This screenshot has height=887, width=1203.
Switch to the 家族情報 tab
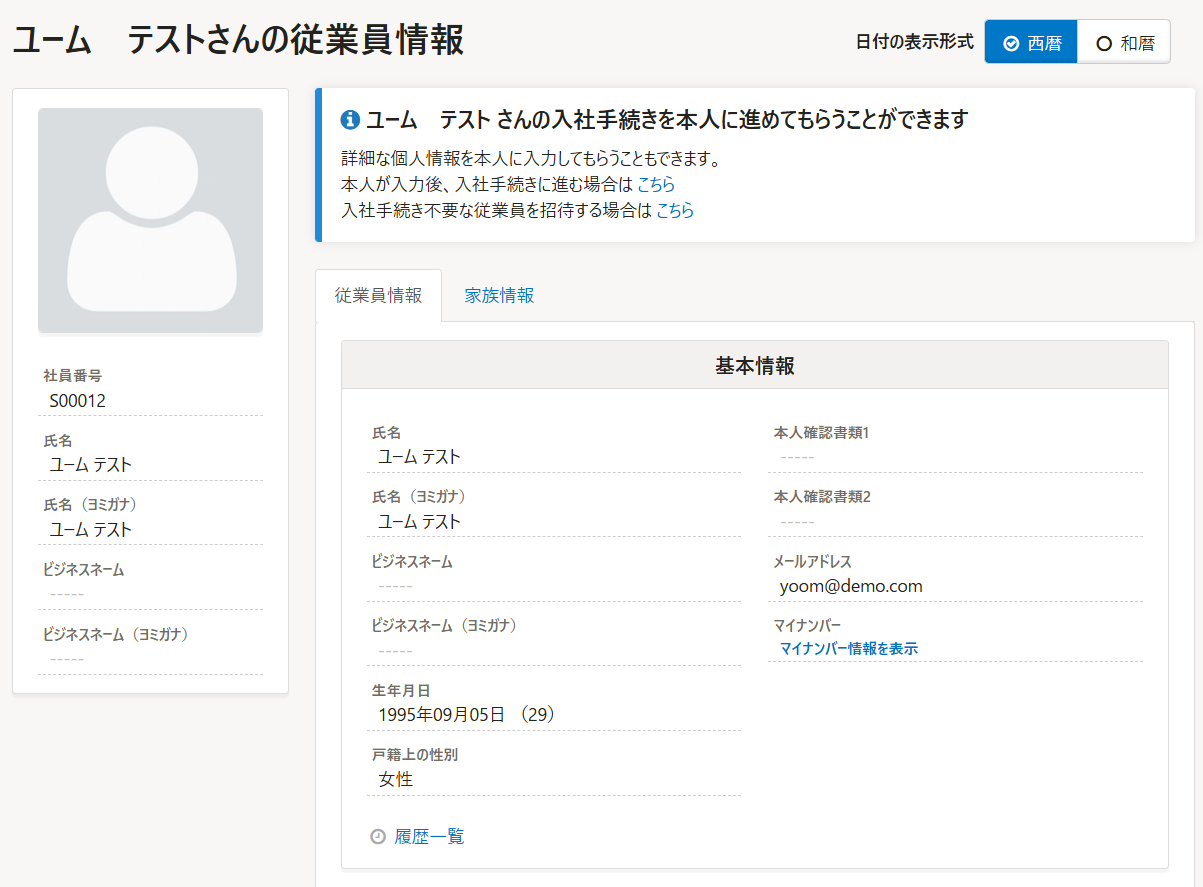(499, 296)
